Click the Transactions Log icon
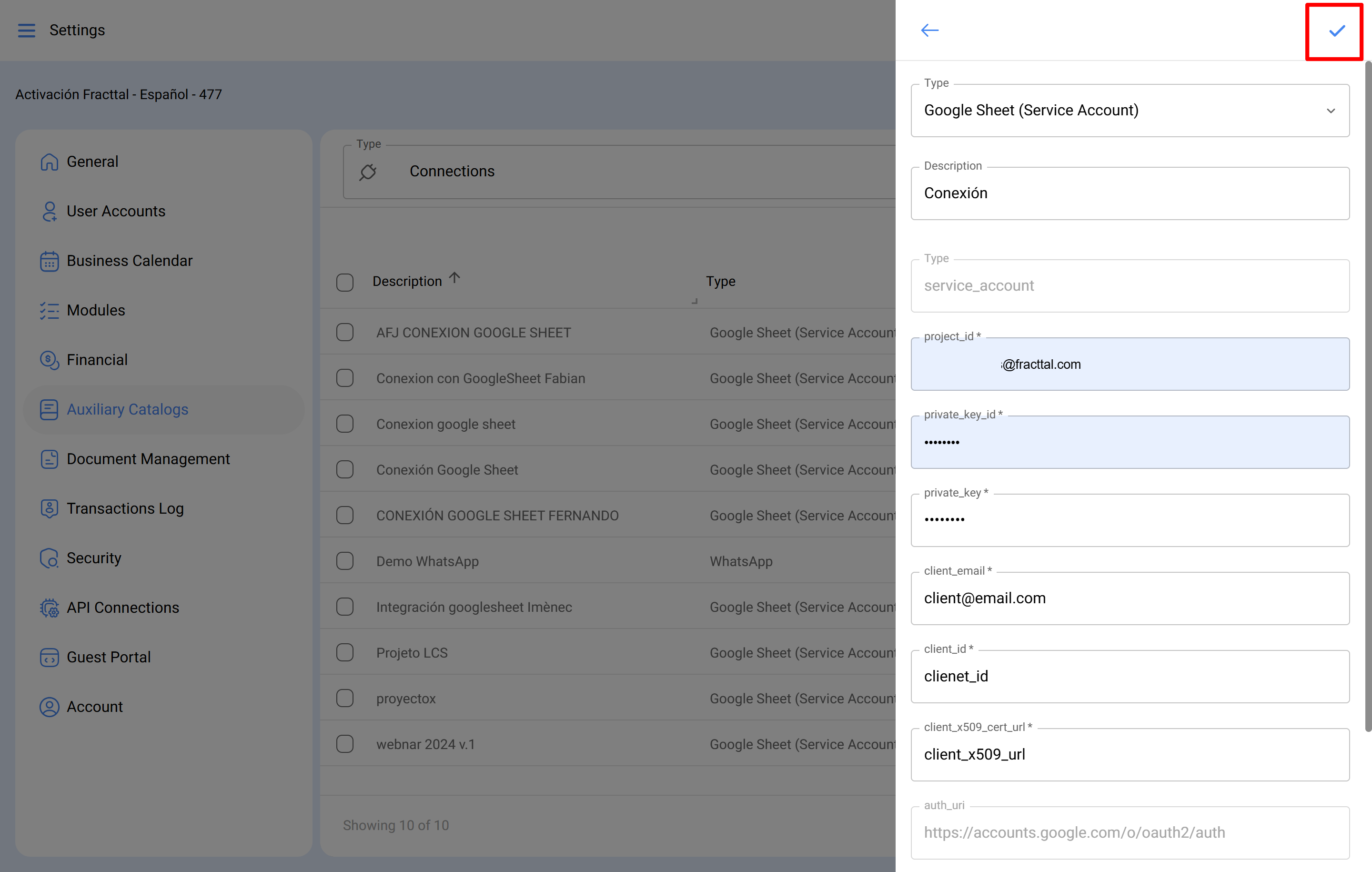This screenshot has height=872, width=1372. pos(49,508)
